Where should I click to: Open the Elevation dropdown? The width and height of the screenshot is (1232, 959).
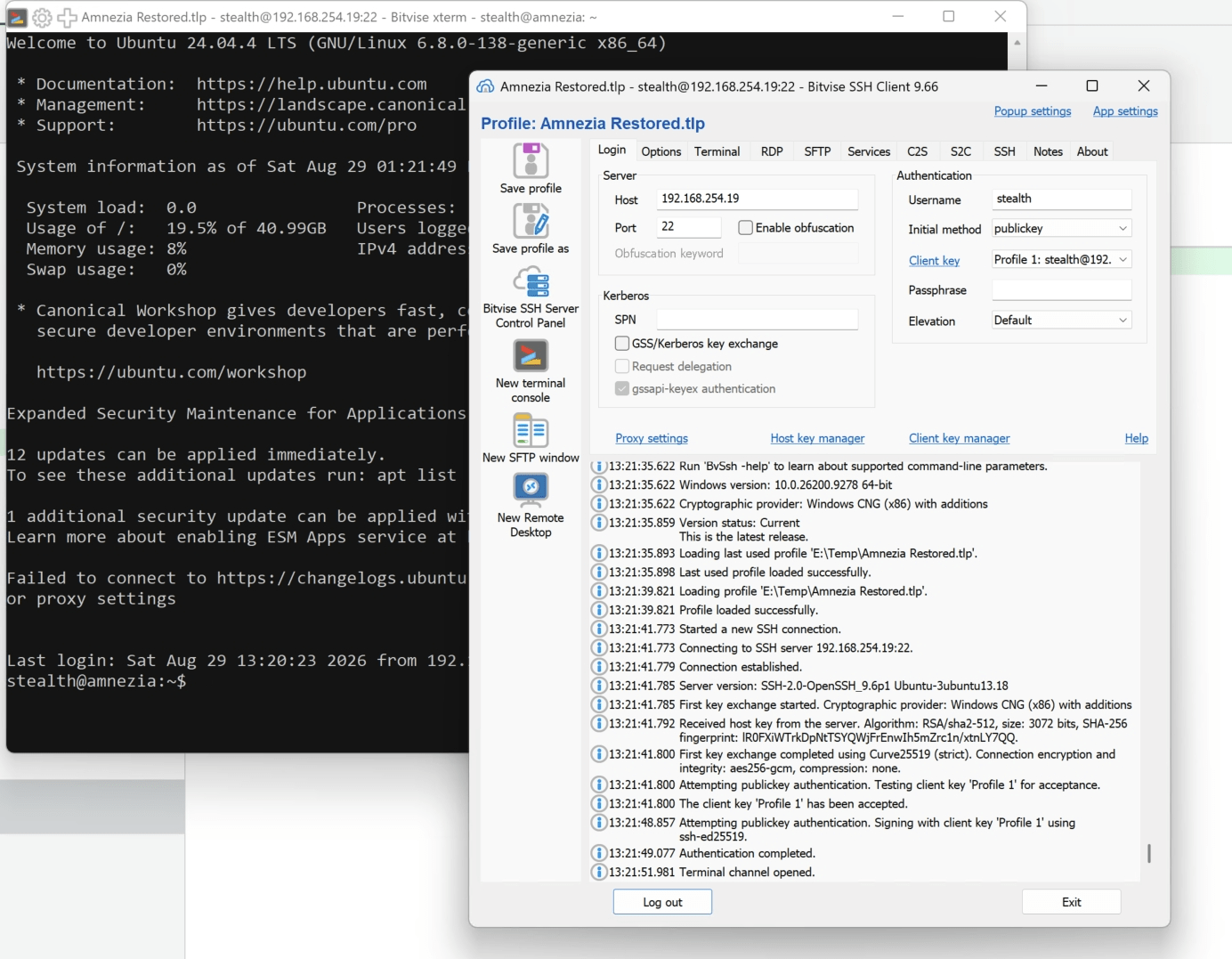[x=1061, y=321]
